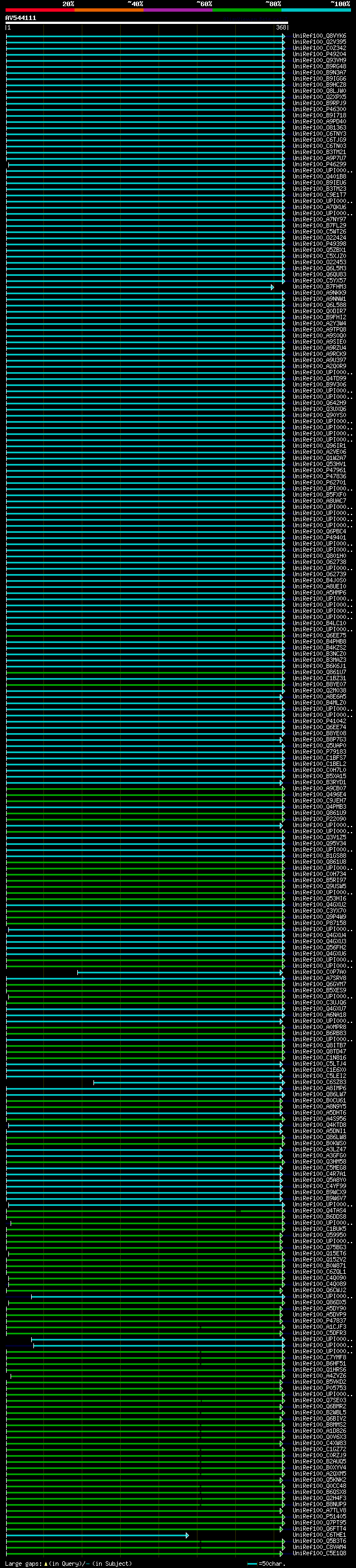Open hit UniRef100_P49204

(x=319, y=54)
